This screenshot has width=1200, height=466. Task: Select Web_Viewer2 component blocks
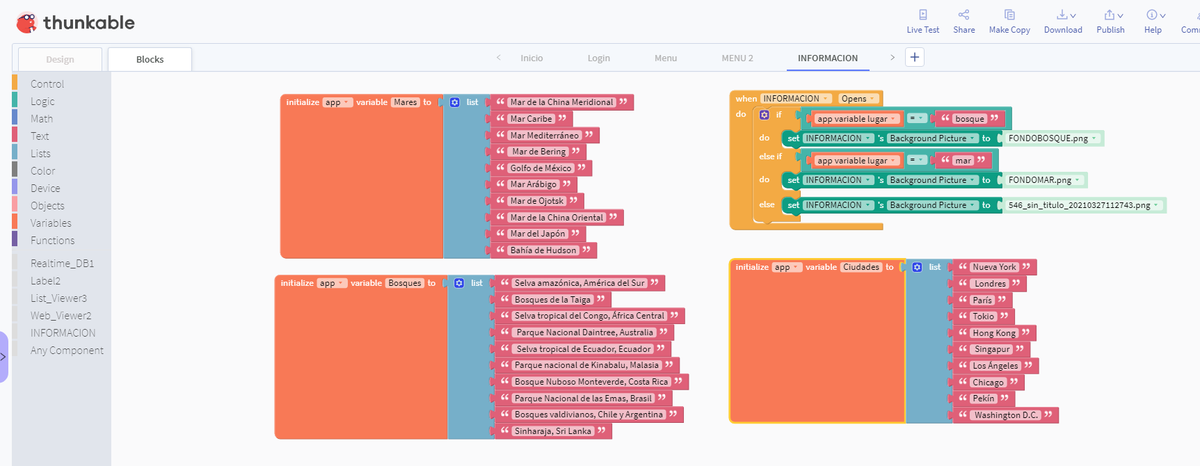(x=60, y=315)
